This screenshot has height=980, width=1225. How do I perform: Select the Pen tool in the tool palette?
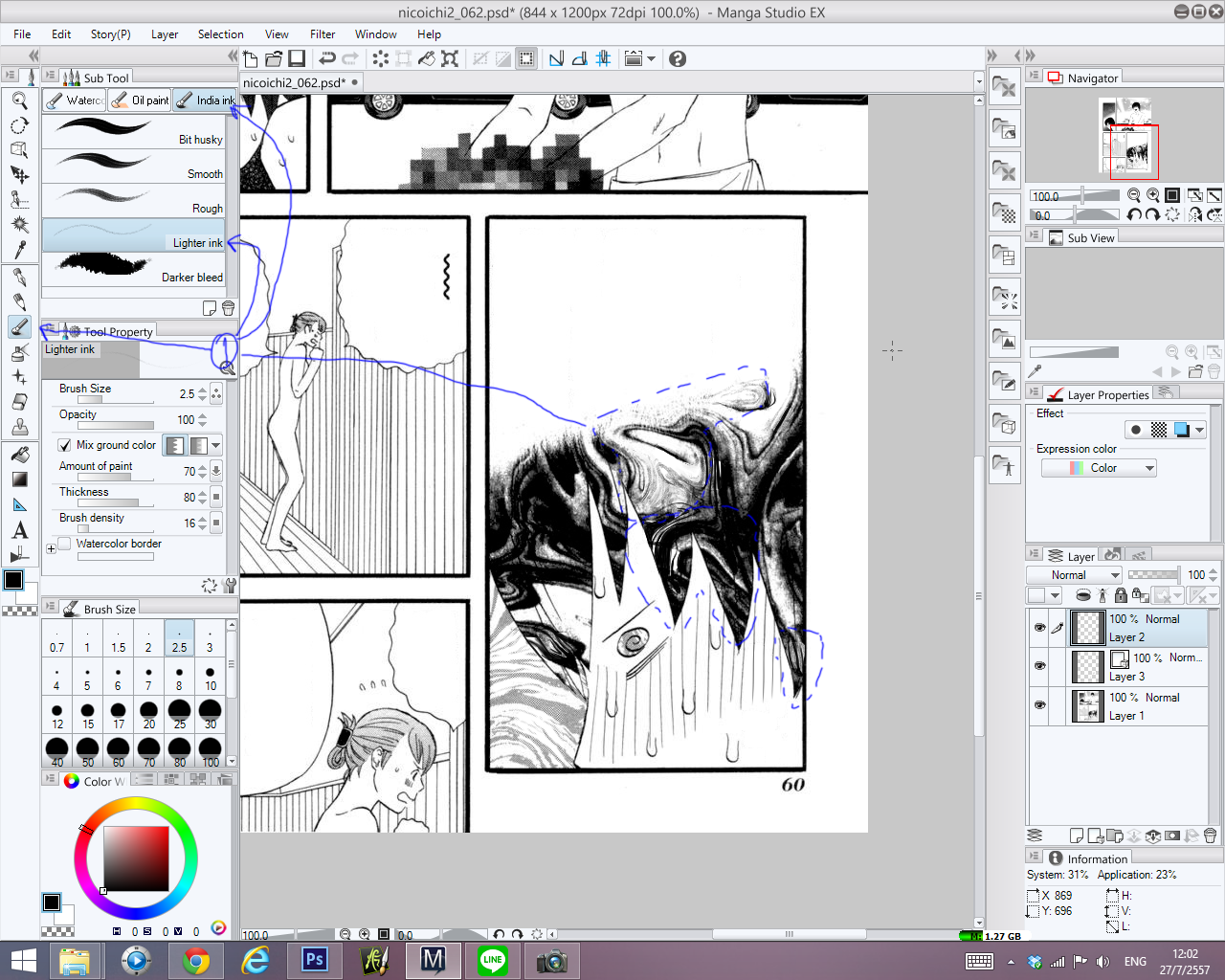pos(19,278)
